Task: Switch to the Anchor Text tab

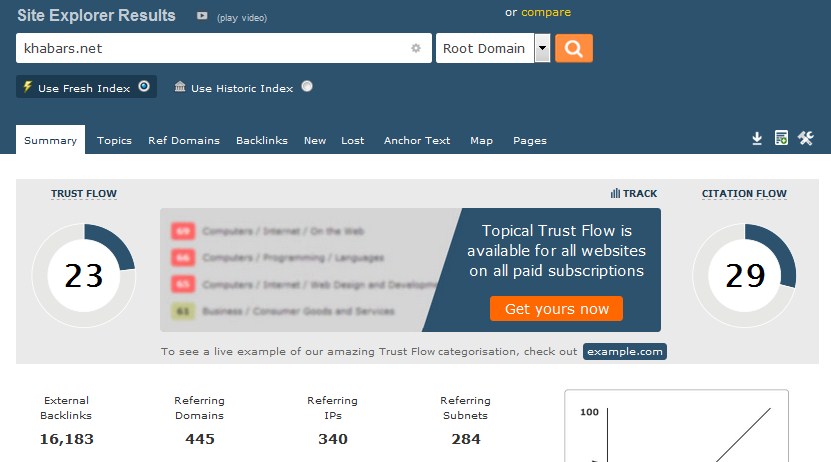Action: [x=417, y=140]
